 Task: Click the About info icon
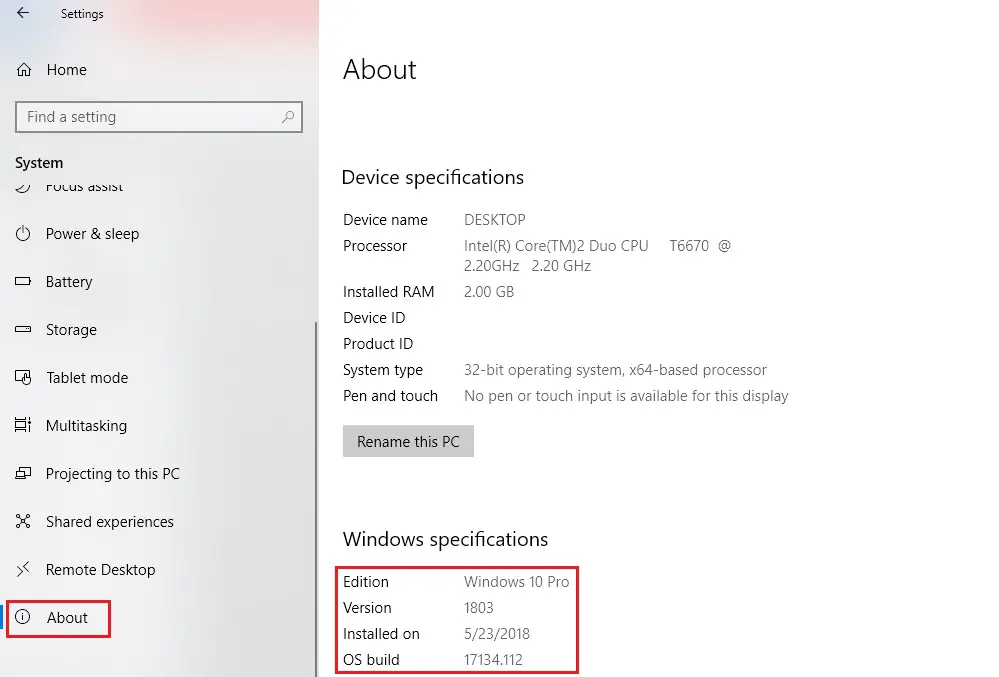23,616
